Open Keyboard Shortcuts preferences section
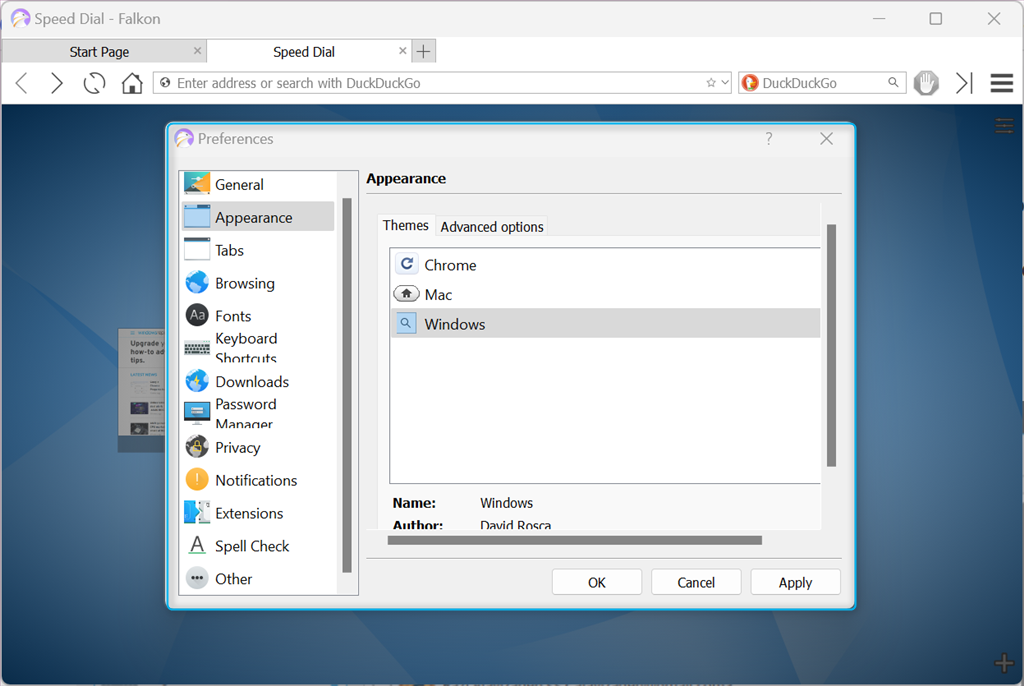 click(x=258, y=348)
